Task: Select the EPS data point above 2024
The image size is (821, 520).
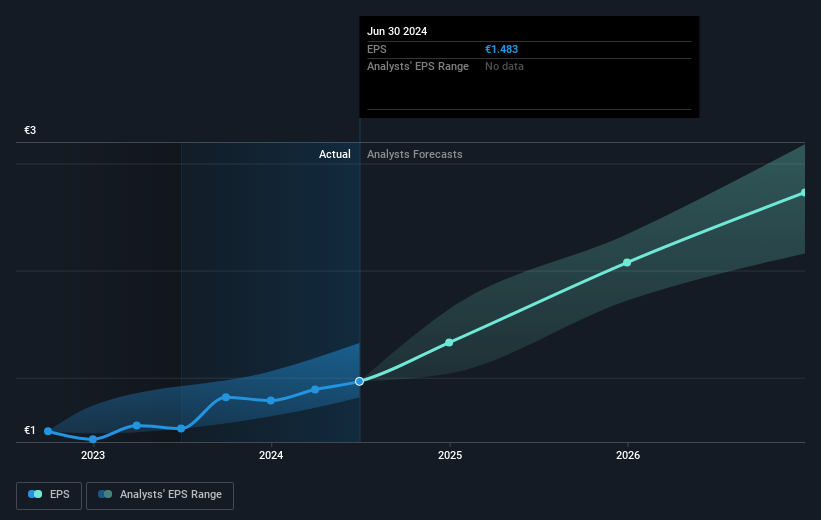Action: 271,401
